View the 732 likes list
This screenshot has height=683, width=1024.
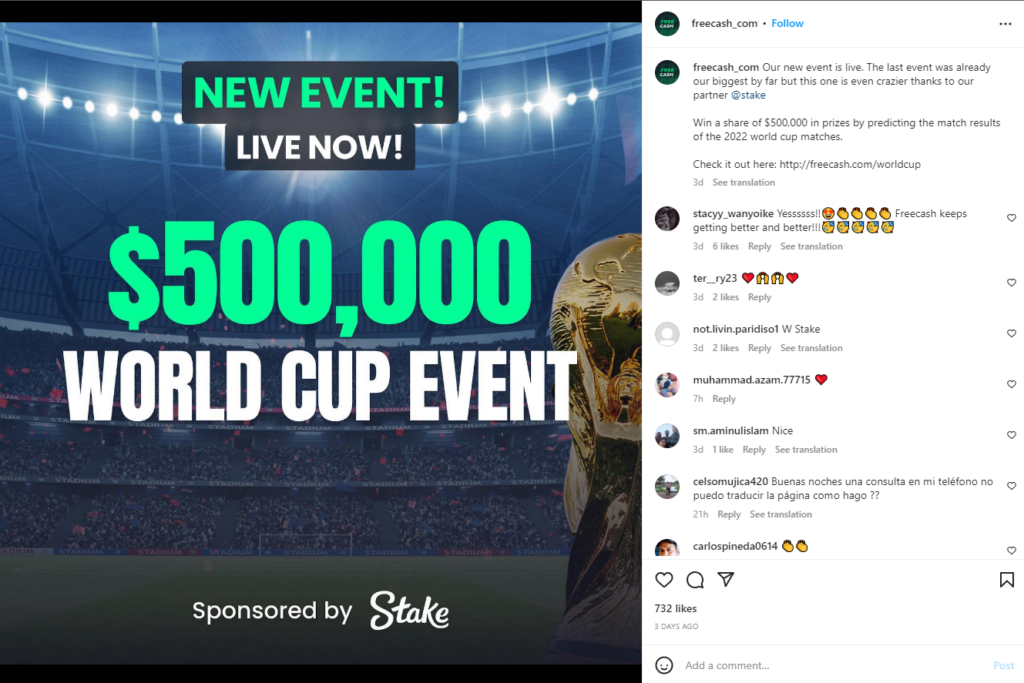pos(675,609)
